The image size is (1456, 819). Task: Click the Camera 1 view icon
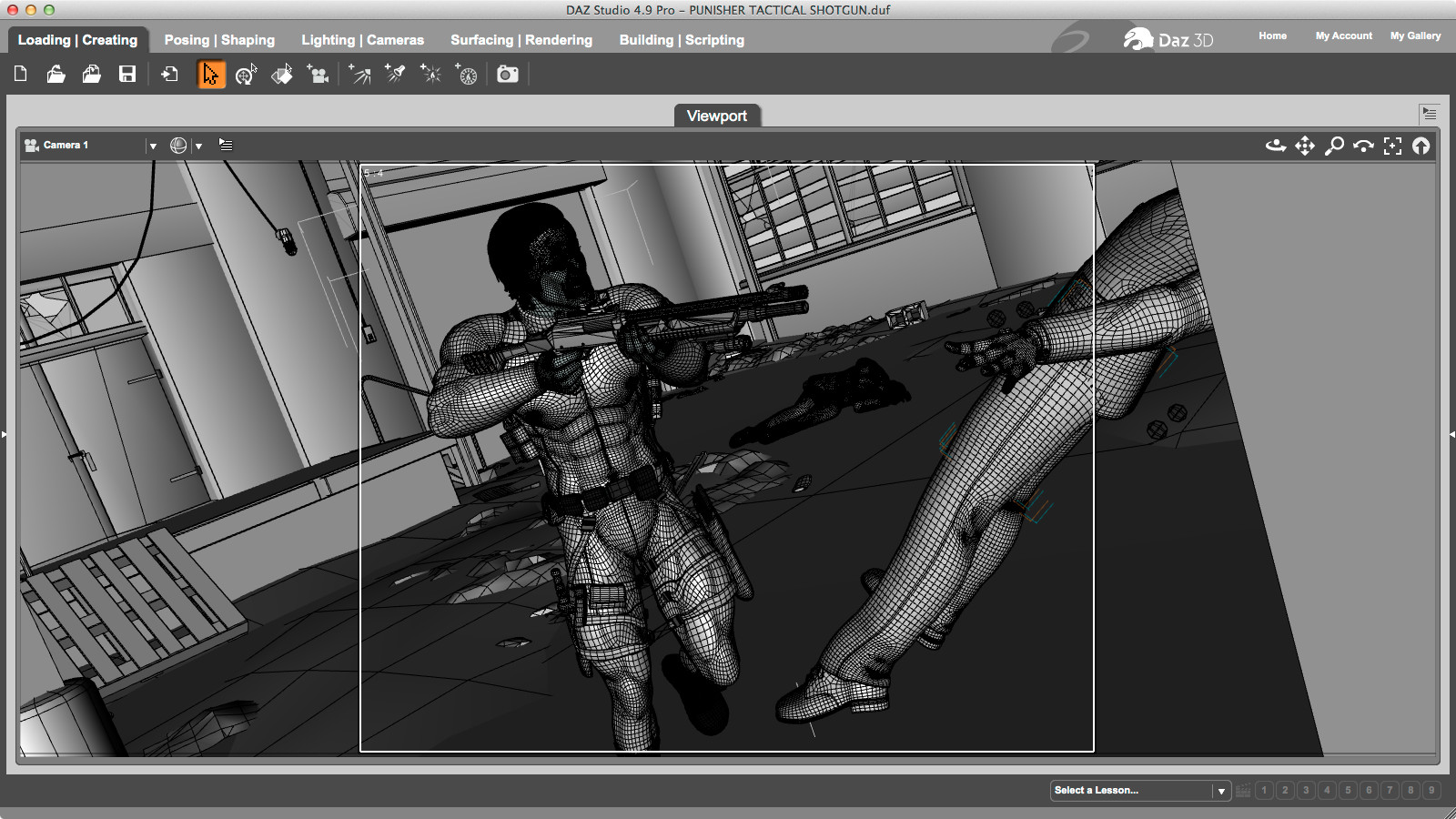[32, 145]
